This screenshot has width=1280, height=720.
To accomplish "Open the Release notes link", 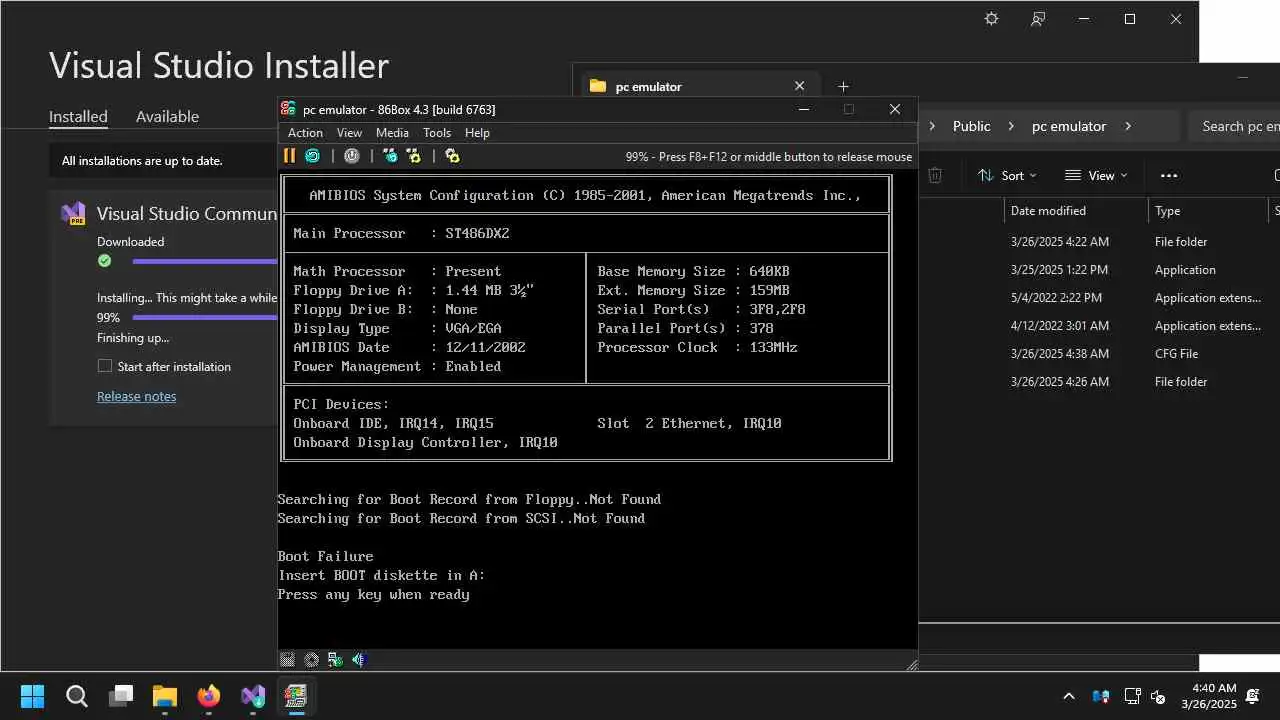I will click(x=136, y=396).
